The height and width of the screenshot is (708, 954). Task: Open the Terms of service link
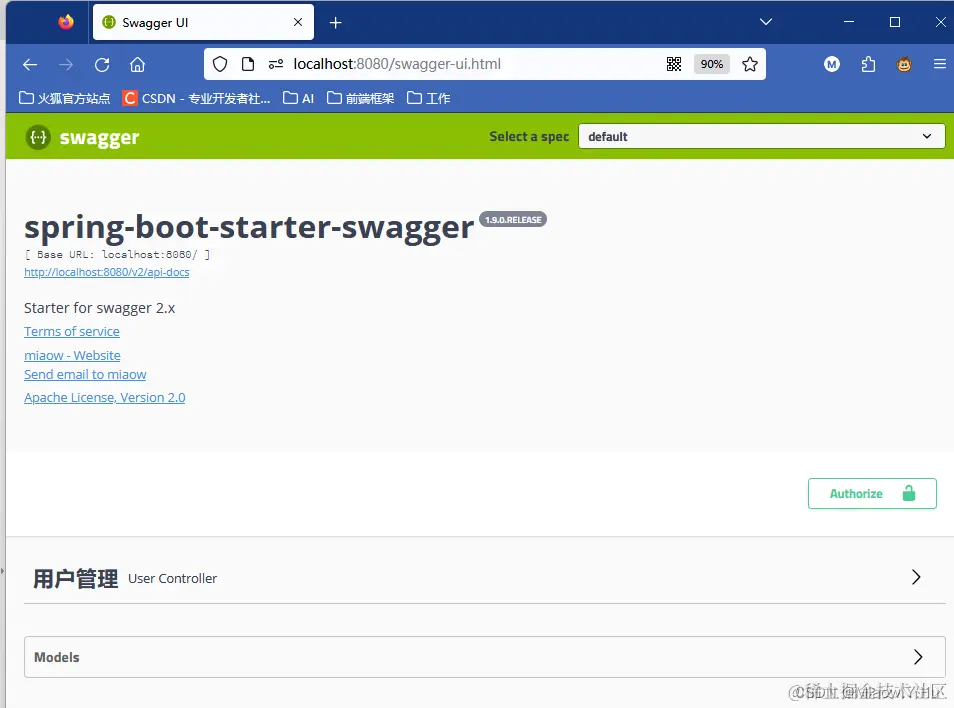click(72, 331)
